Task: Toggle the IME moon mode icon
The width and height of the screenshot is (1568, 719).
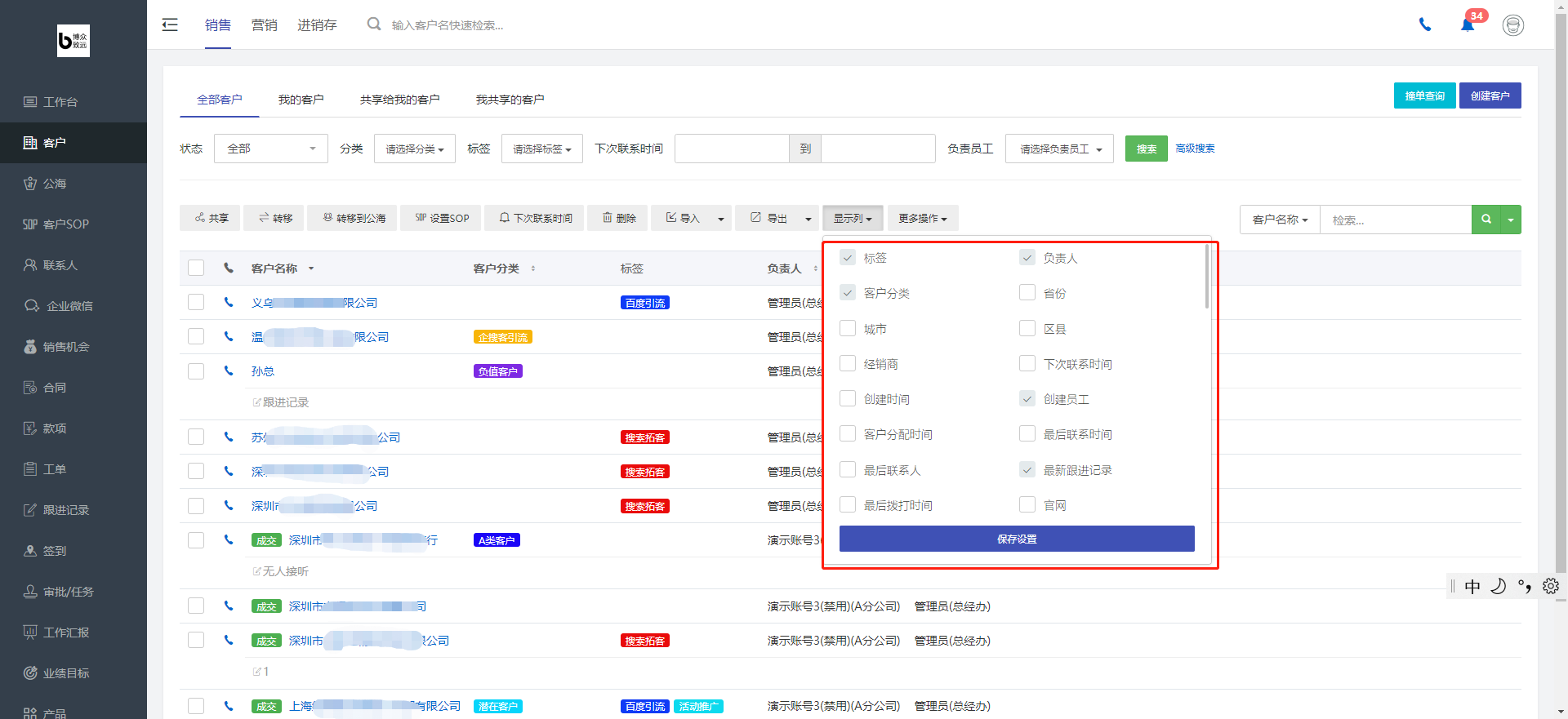Action: 1498,586
